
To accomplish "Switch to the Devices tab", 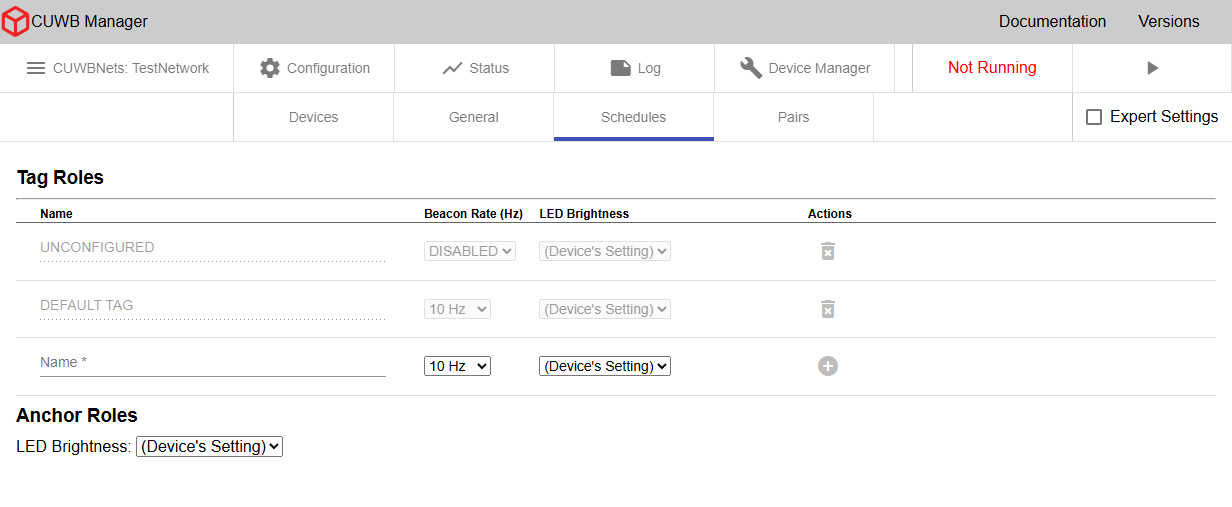I will pos(313,117).
